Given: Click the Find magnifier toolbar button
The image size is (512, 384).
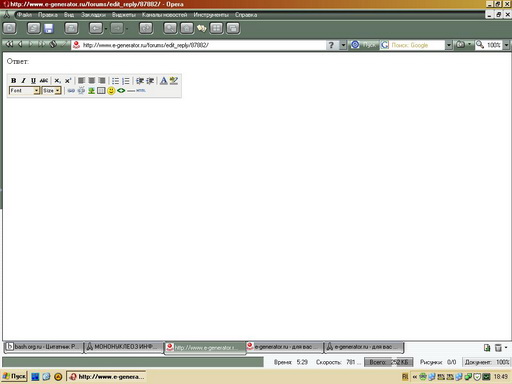Looking at the screenshot, I should (x=170, y=28).
